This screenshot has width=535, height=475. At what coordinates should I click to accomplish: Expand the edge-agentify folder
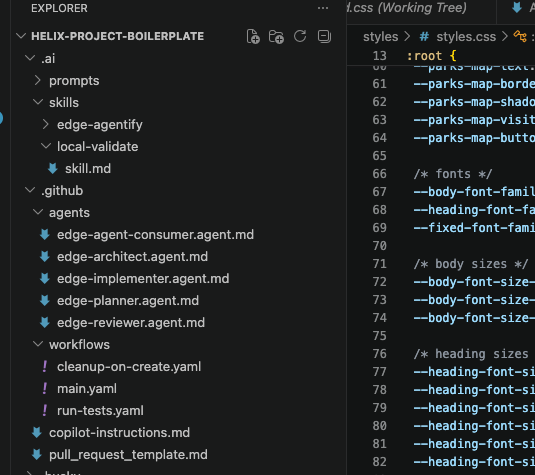(46, 125)
